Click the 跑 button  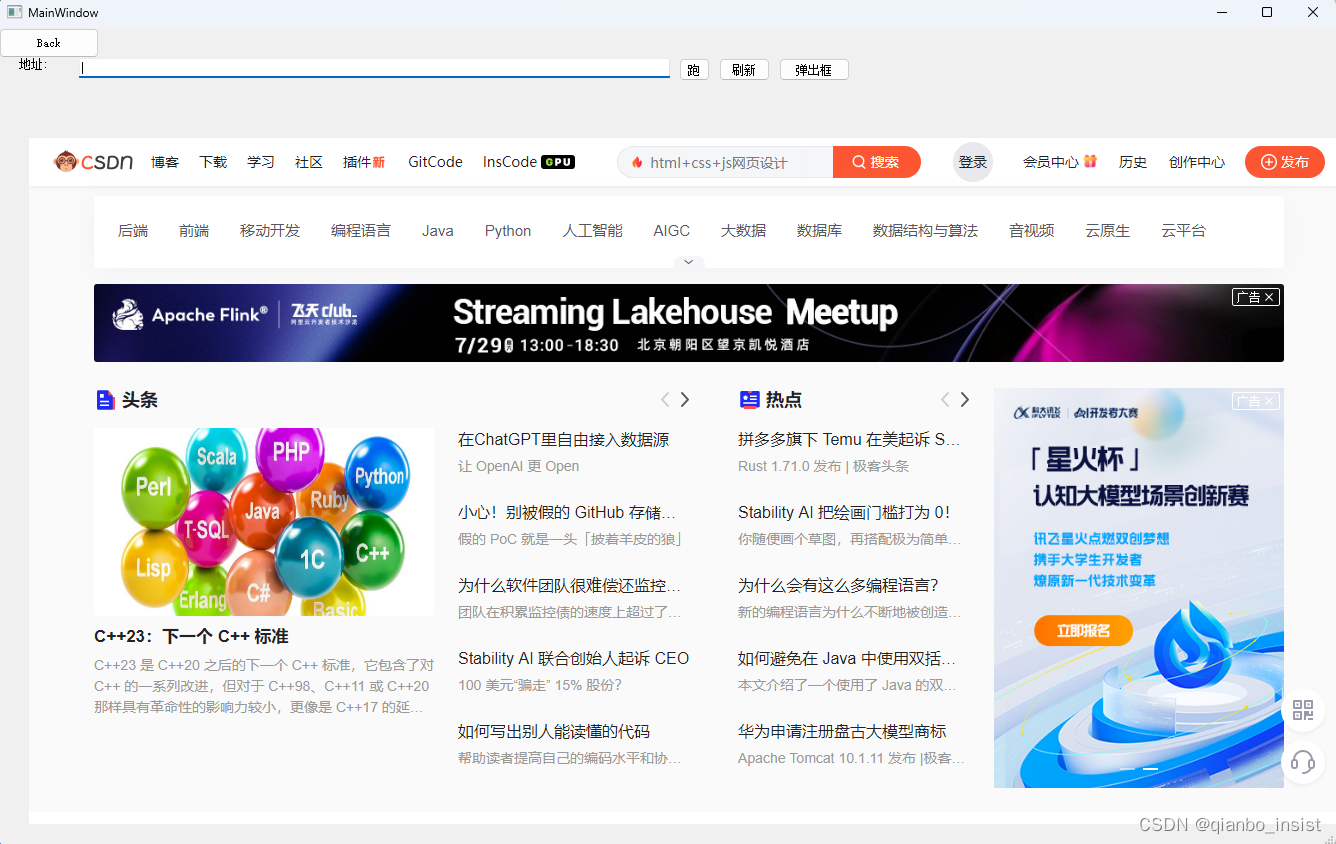click(x=694, y=70)
